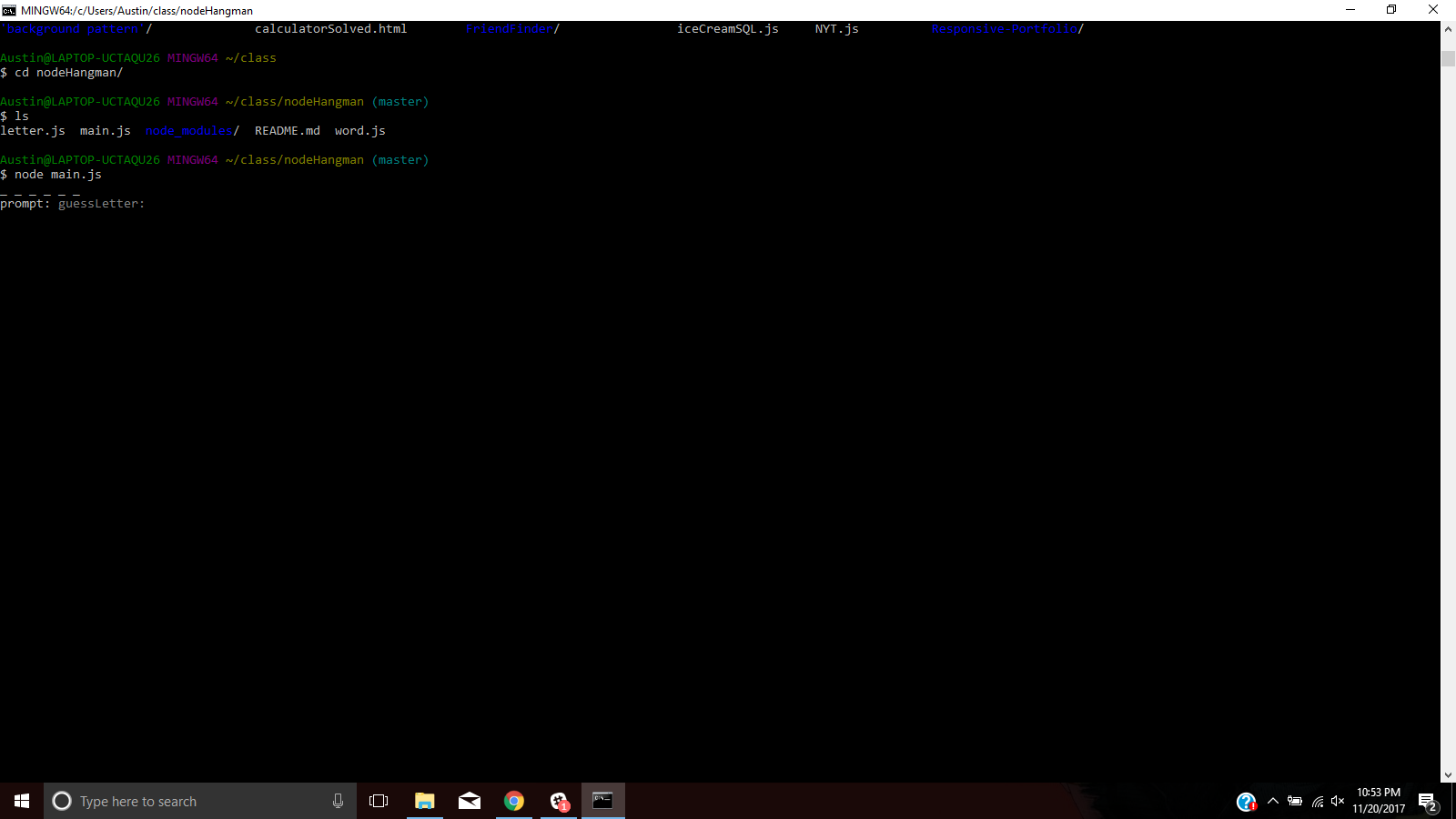Screen dimensions: 1456x819
Task: Check the battery status tray icon
Action: [1295, 801]
